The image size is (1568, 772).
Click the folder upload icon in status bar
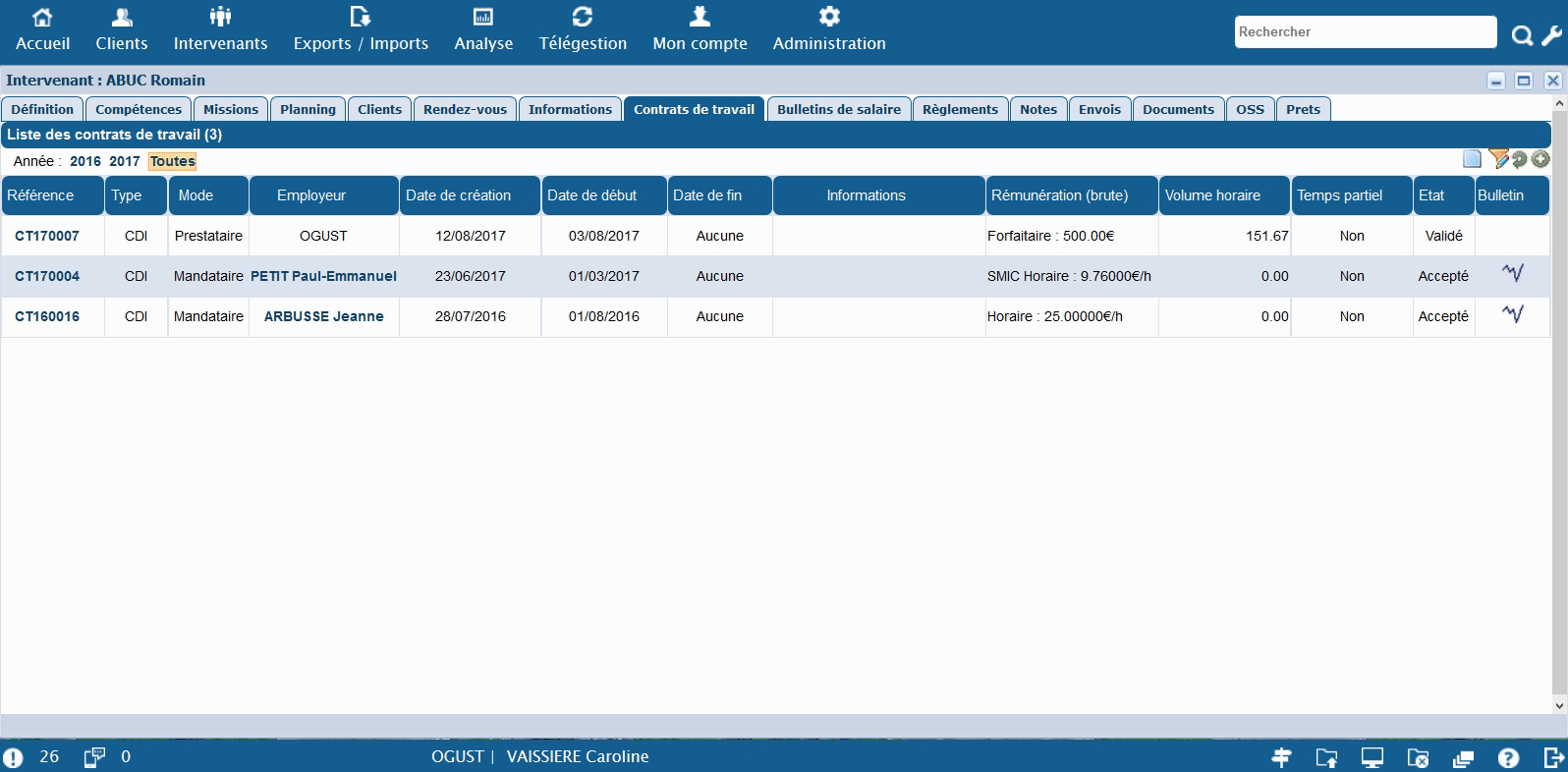[1326, 757]
